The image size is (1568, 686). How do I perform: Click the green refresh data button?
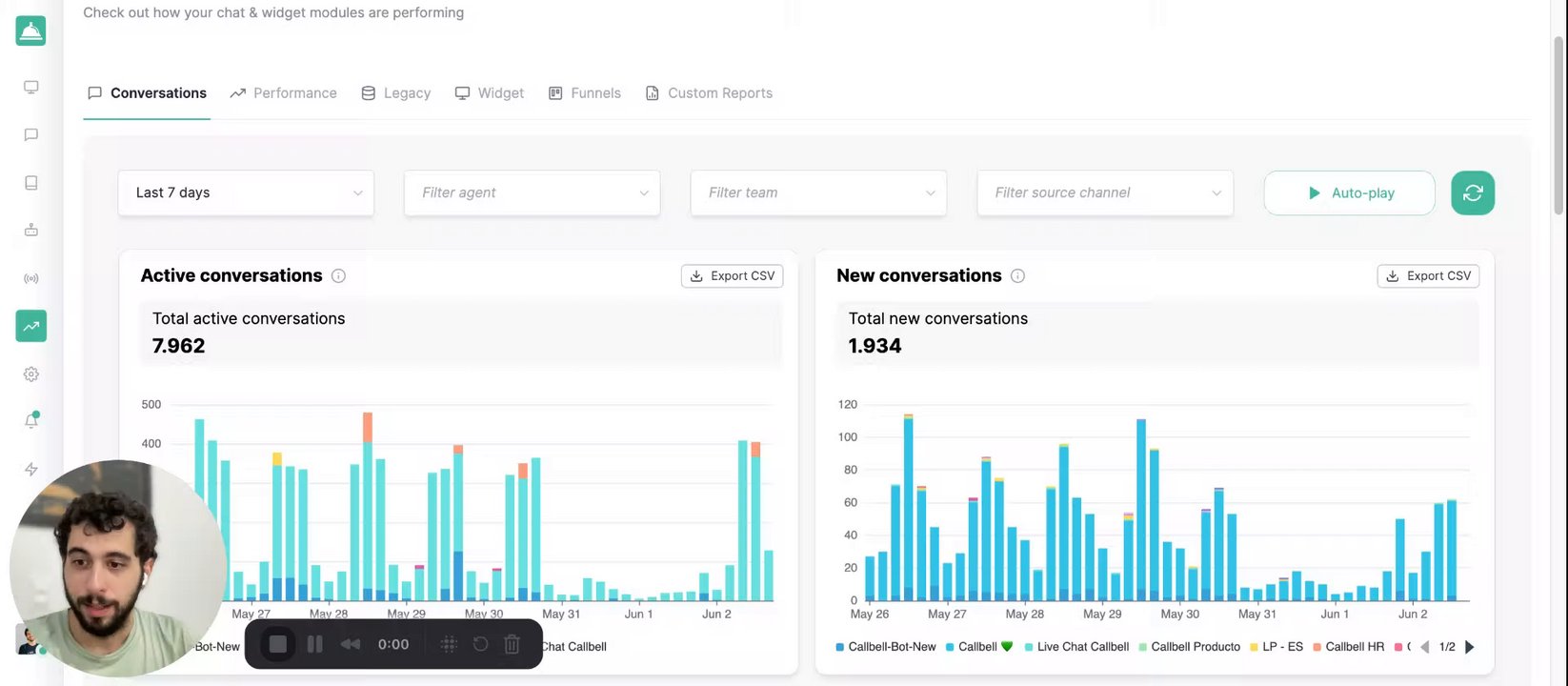[x=1472, y=192]
